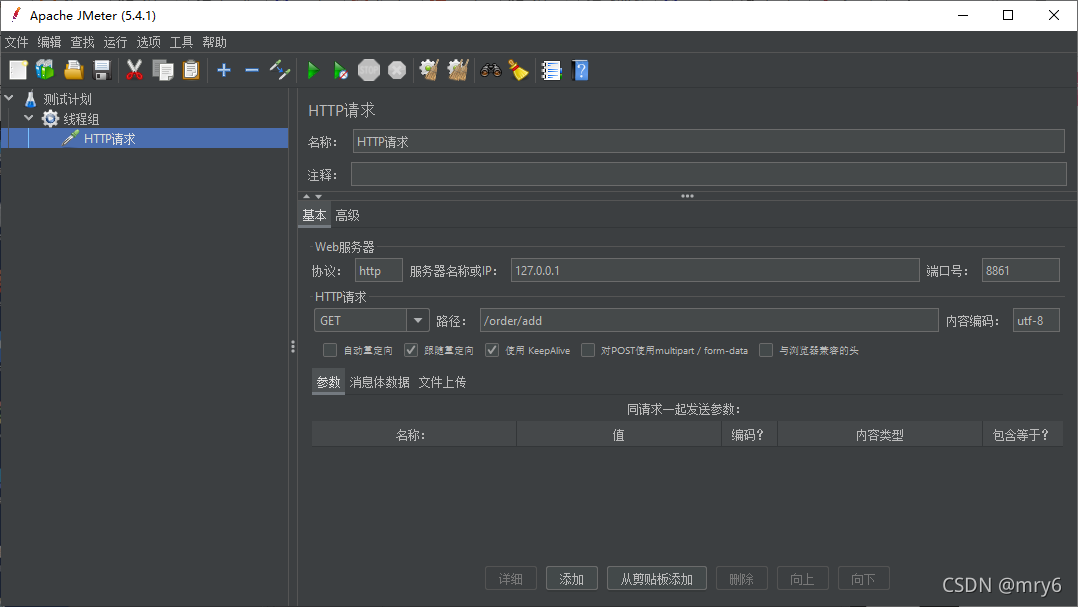Click the Reset search brush icon
Screen dimensions: 1078x607
point(518,70)
